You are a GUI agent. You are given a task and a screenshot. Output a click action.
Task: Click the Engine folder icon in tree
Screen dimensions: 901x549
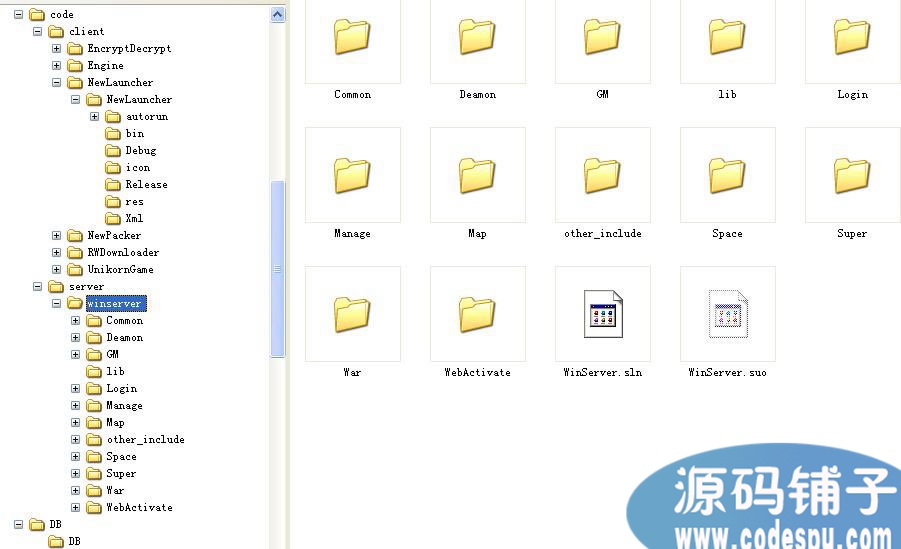[75, 66]
